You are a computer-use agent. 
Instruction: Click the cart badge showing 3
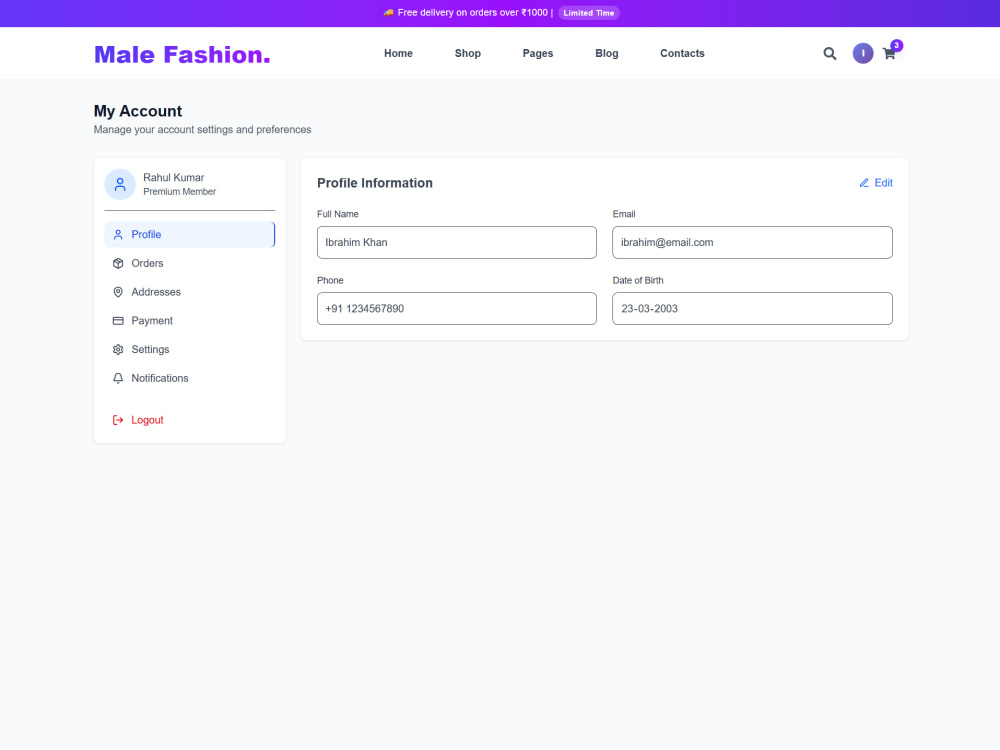coord(896,45)
